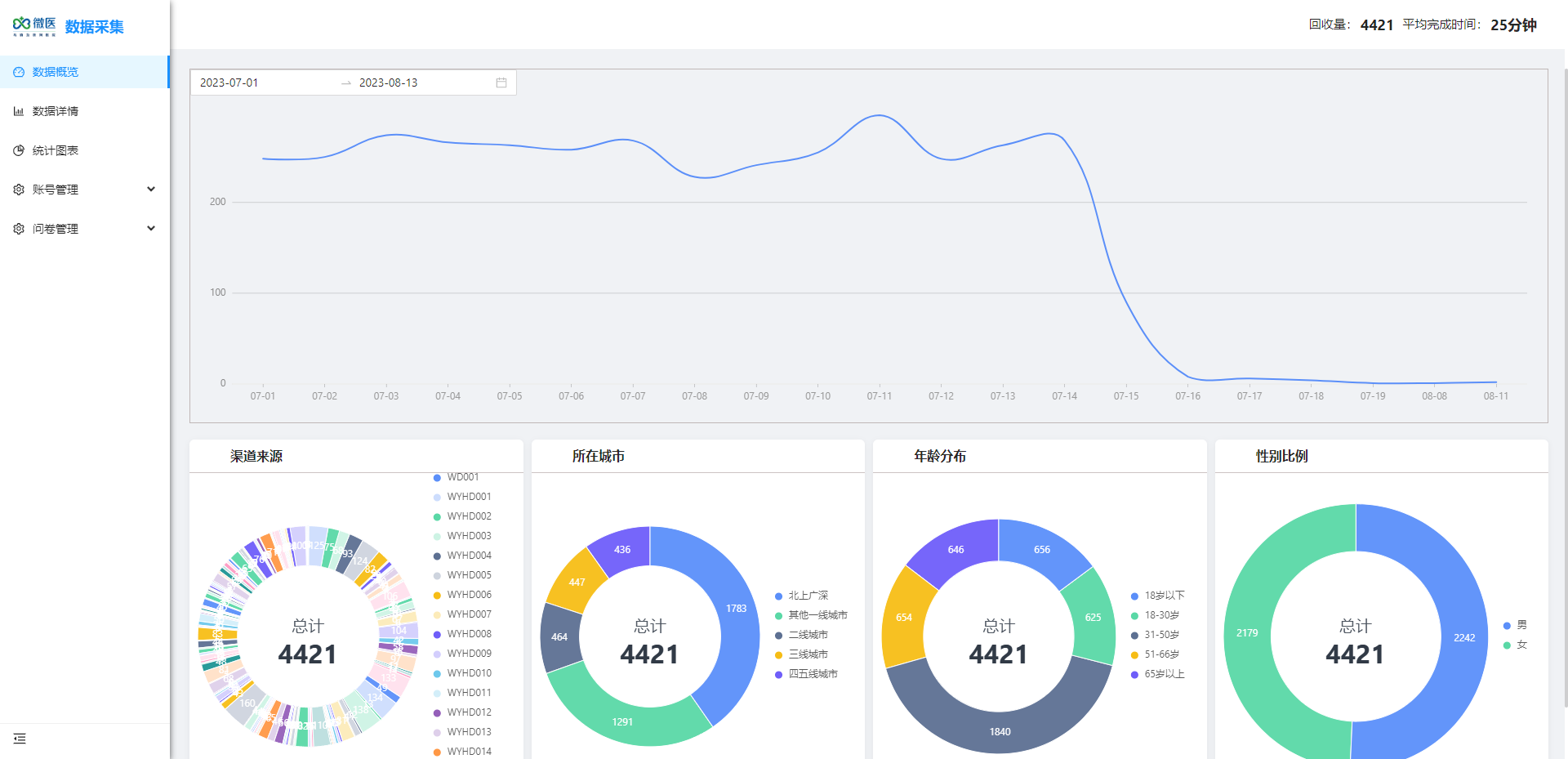Screen dimensions: 1568x759
Task: Click the 1783 北上广深 donut segment
Action: pos(737,609)
